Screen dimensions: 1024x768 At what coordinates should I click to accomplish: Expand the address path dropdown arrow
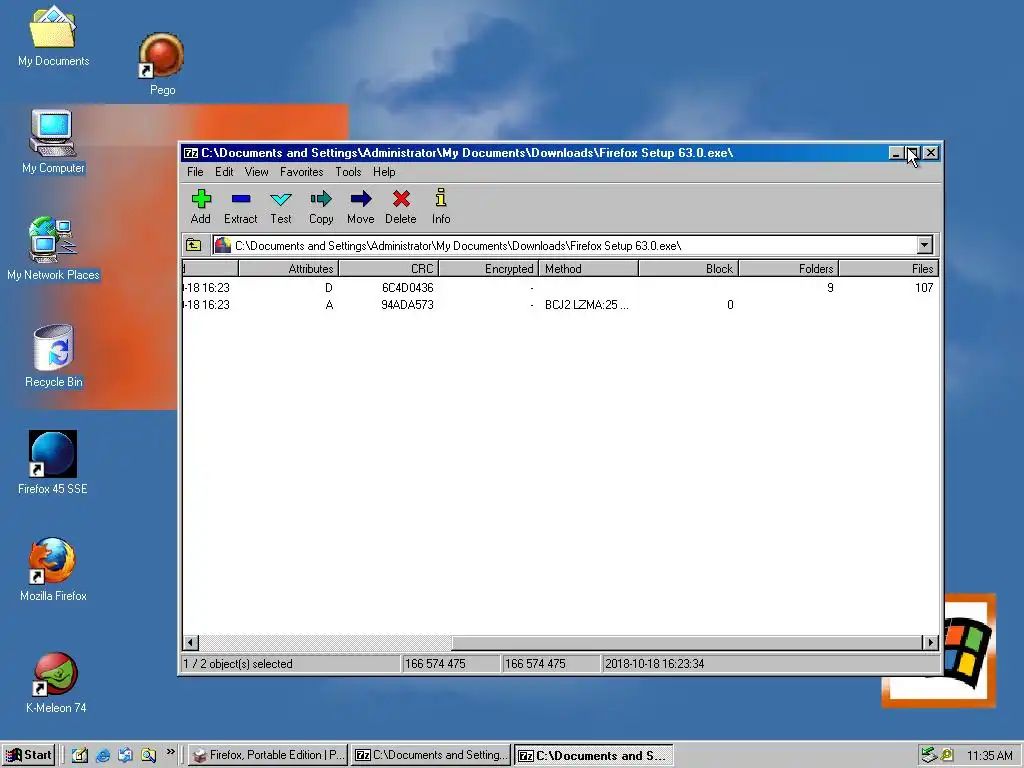(x=924, y=246)
